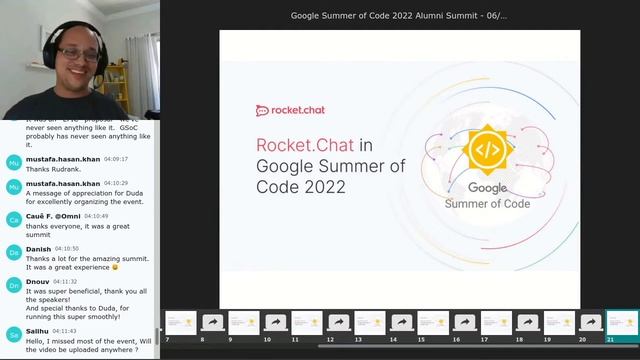Click Dnouv's chat avatar
Screen dimensions: 640x360
coord(14,285)
